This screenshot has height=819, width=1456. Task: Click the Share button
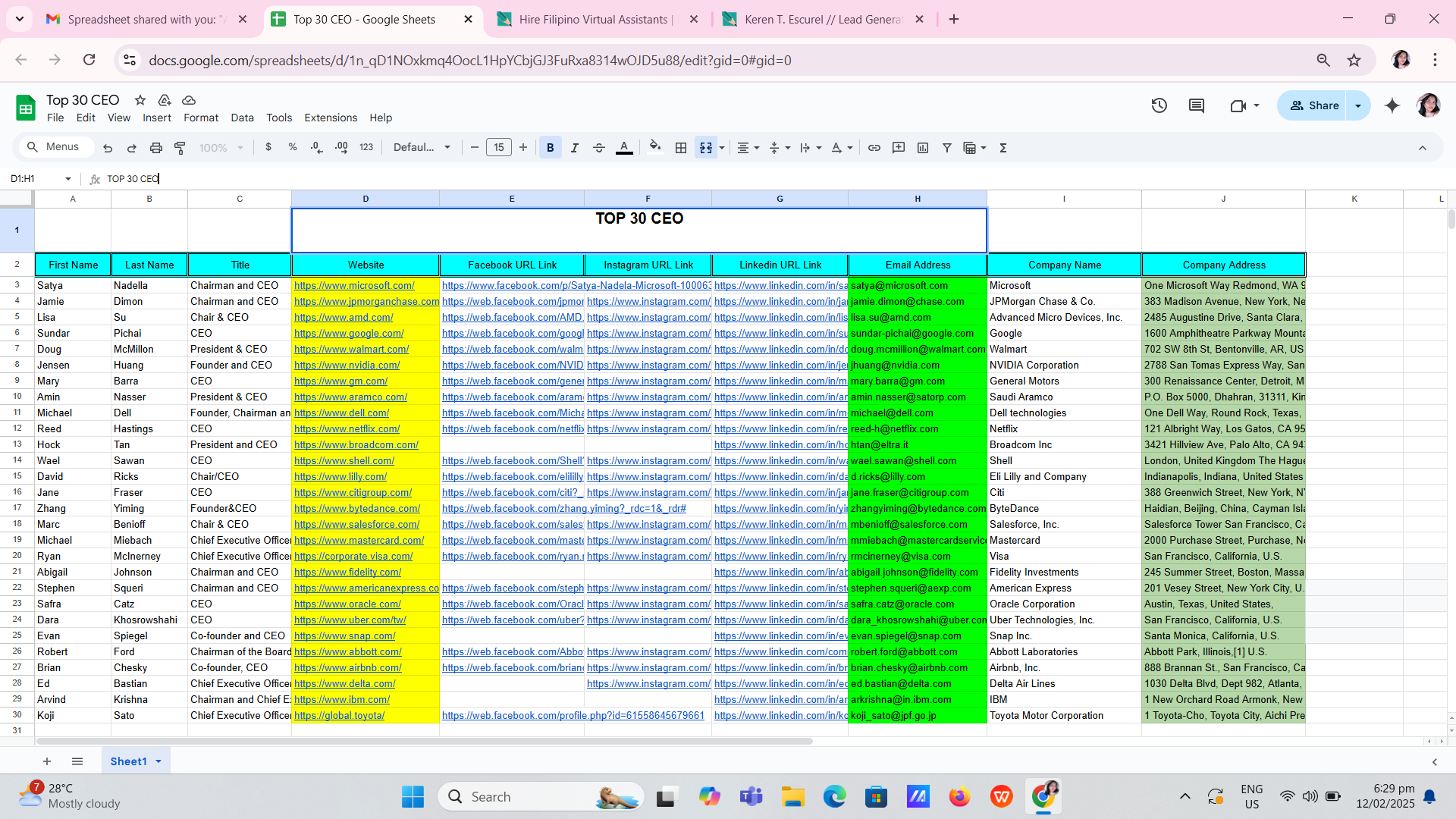point(1314,105)
